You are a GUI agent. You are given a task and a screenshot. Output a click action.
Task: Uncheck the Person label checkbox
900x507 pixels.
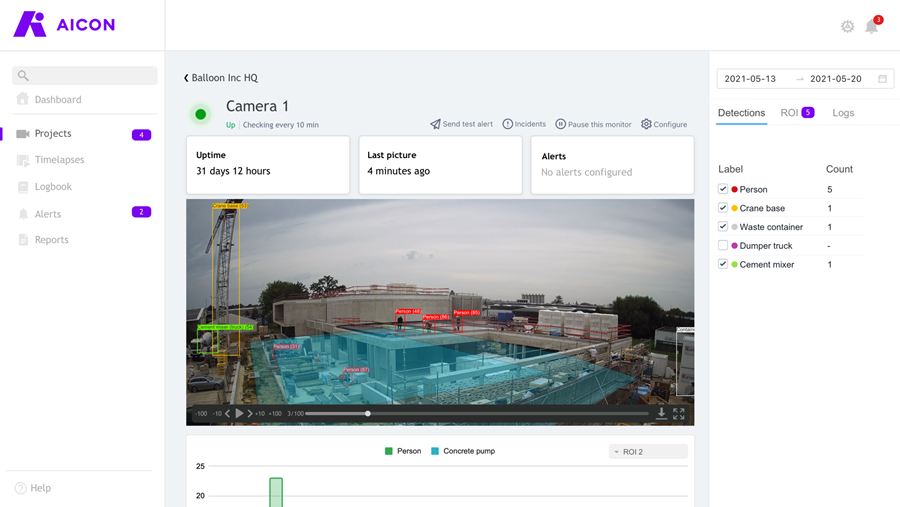[x=723, y=189]
